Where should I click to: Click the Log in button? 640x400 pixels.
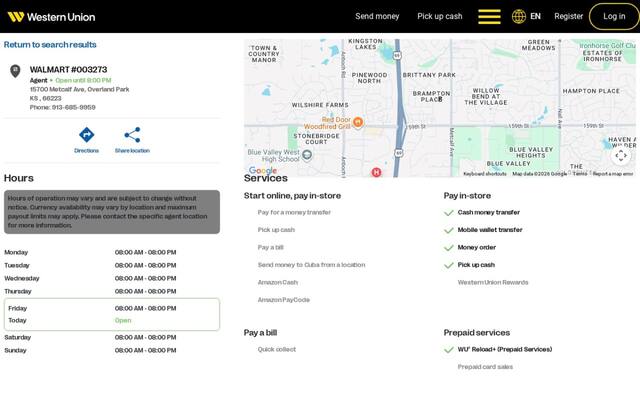point(614,16)
